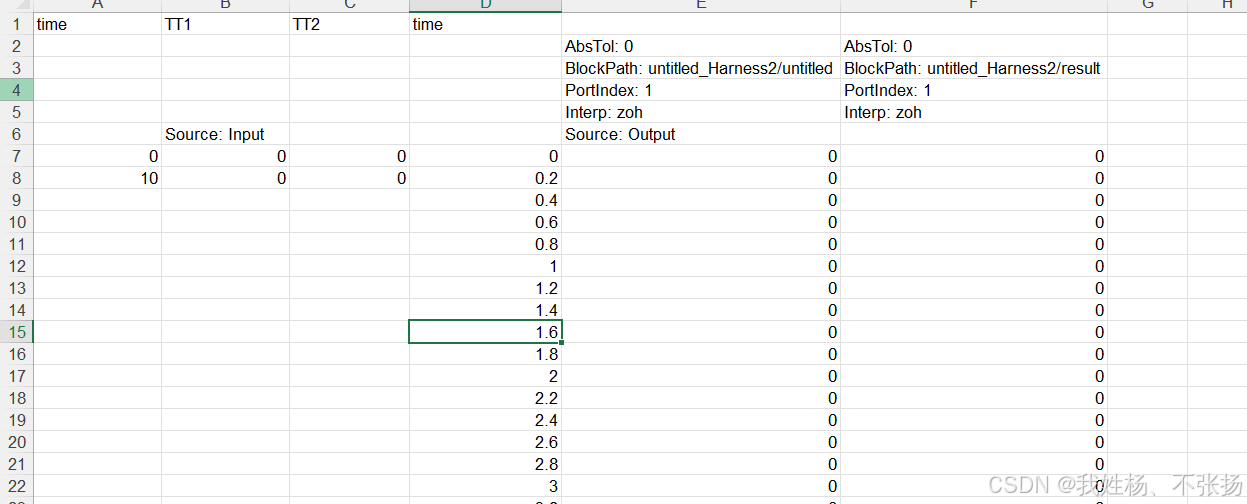The image size is (1247, 504).
Task: Select cell C1 labeled TT2
Action: tap(349, 24)
